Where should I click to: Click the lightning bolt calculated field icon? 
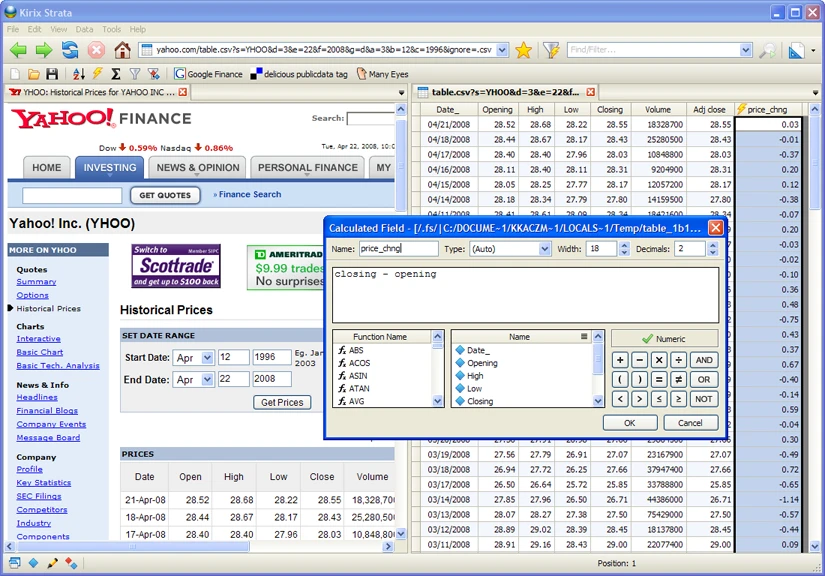97,74
